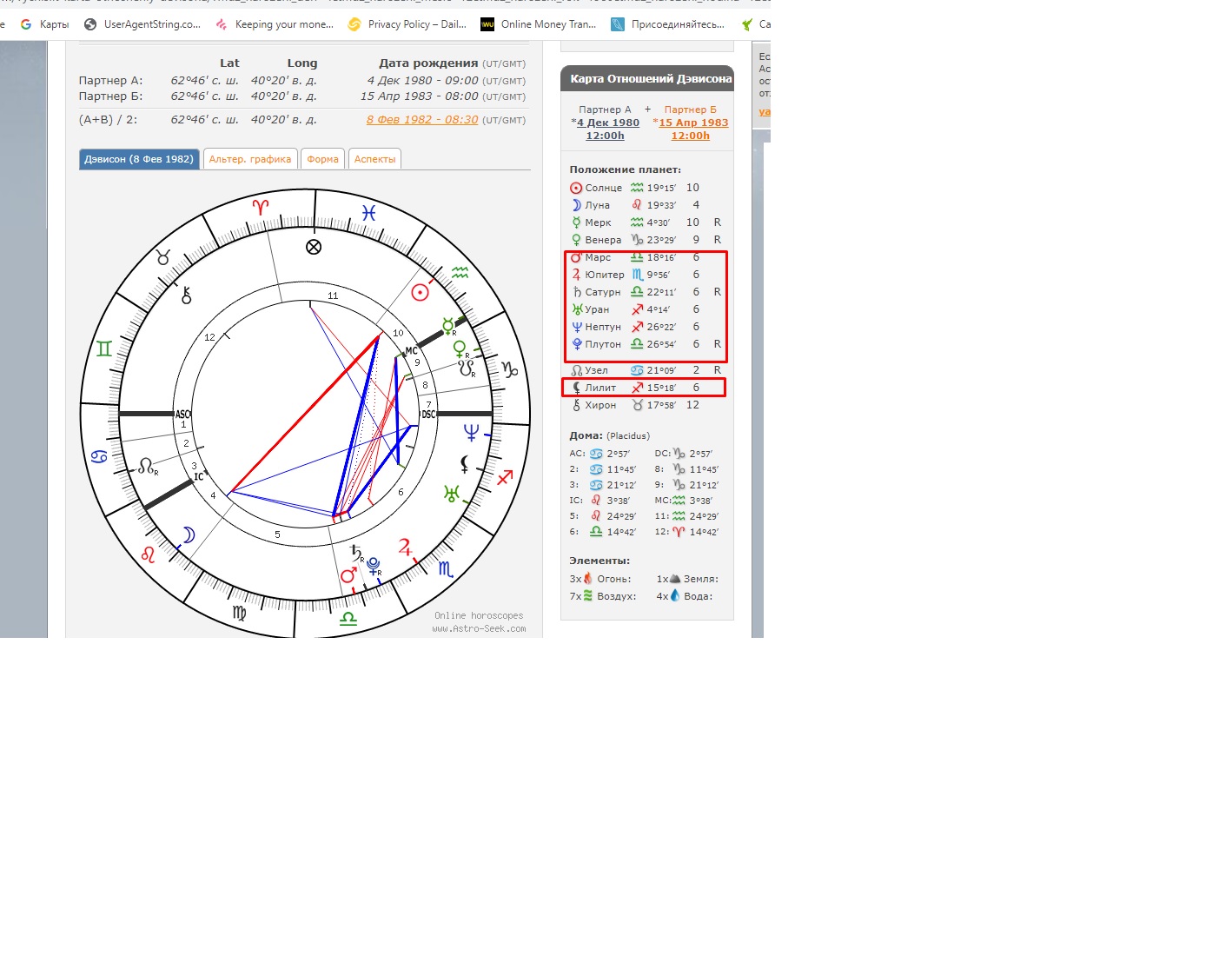Open Partner B date link 15 Апр 1983
This screenshot has width=1232, height=956.
pos(692,123)
